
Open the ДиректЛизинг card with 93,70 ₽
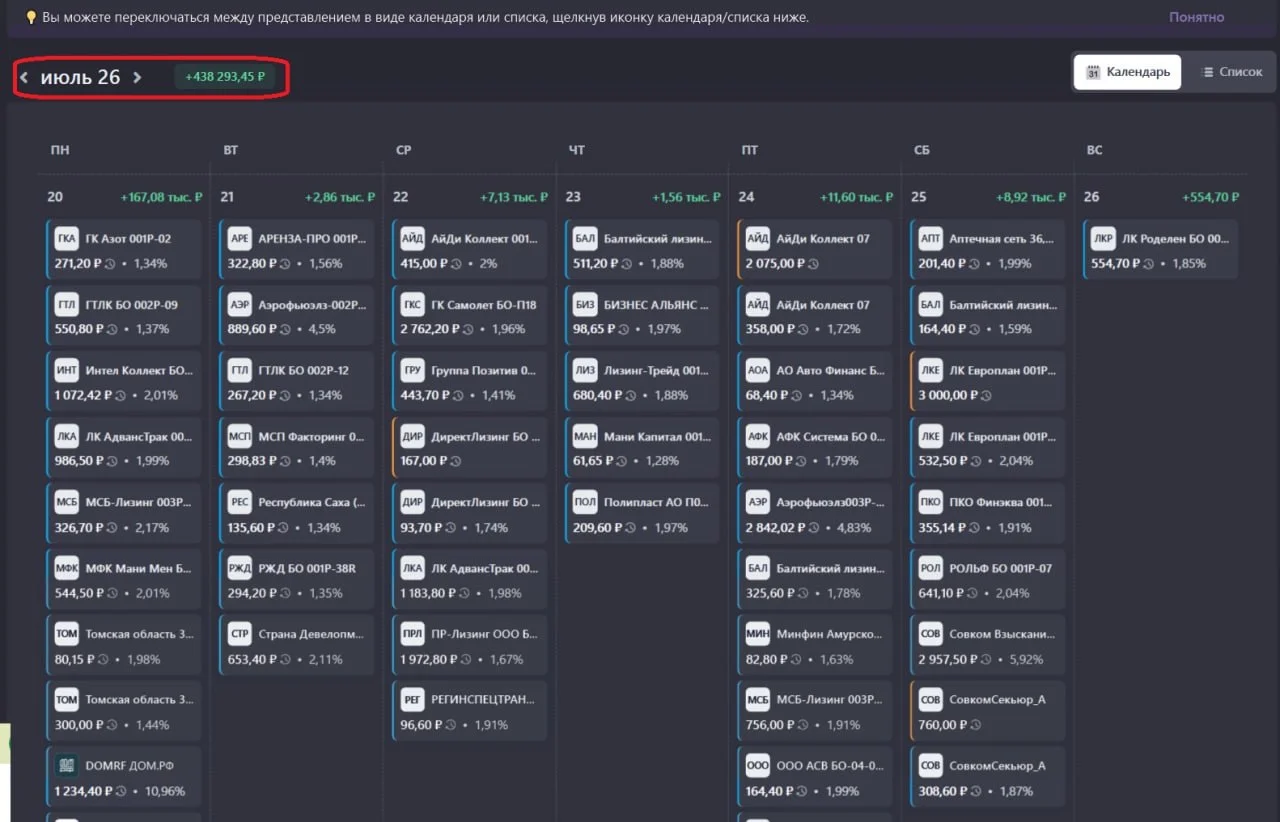(x=470, y=514)
